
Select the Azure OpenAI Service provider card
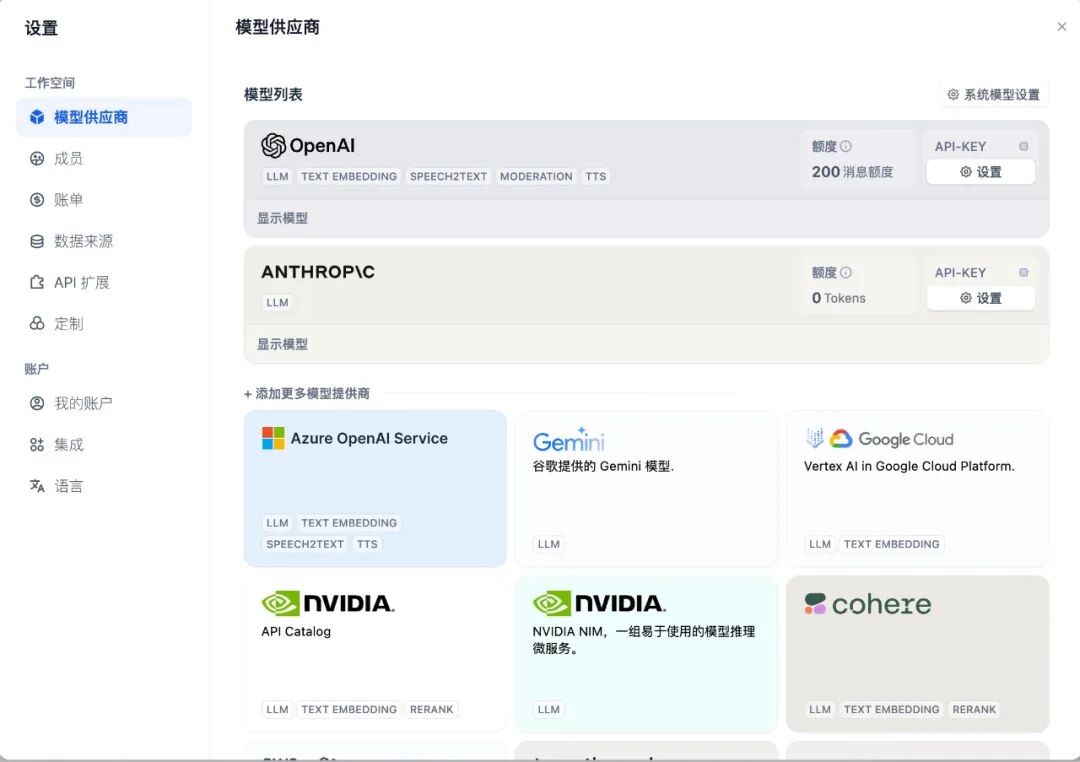pos(375,488)
